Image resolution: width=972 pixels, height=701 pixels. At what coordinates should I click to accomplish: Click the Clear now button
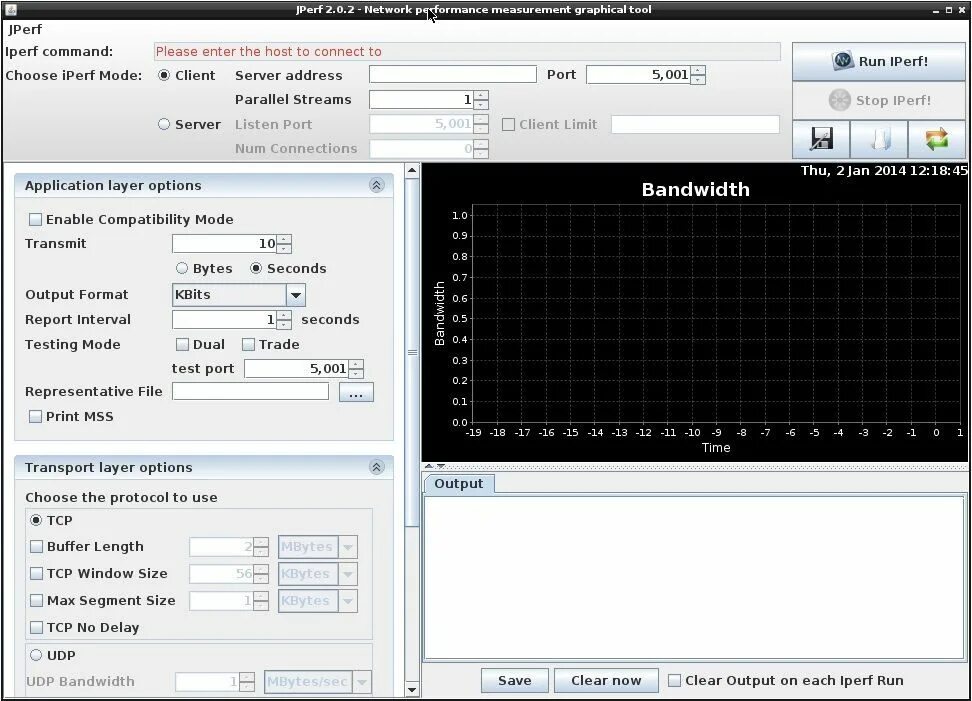point(606,681)
